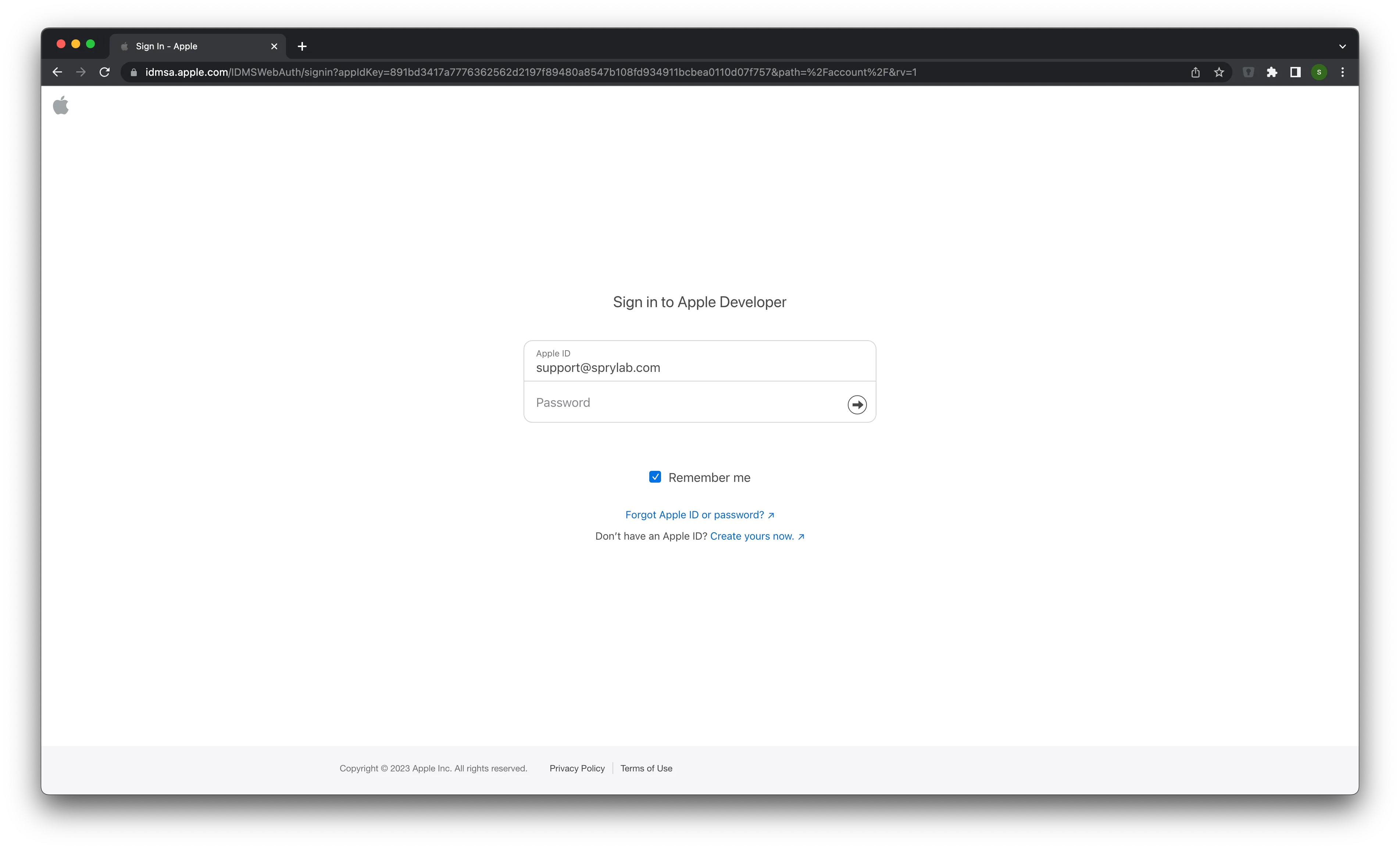This screenshot has height=849, width=1400.
Task: Open a new tab with plus button
Action: coord(302,46)
